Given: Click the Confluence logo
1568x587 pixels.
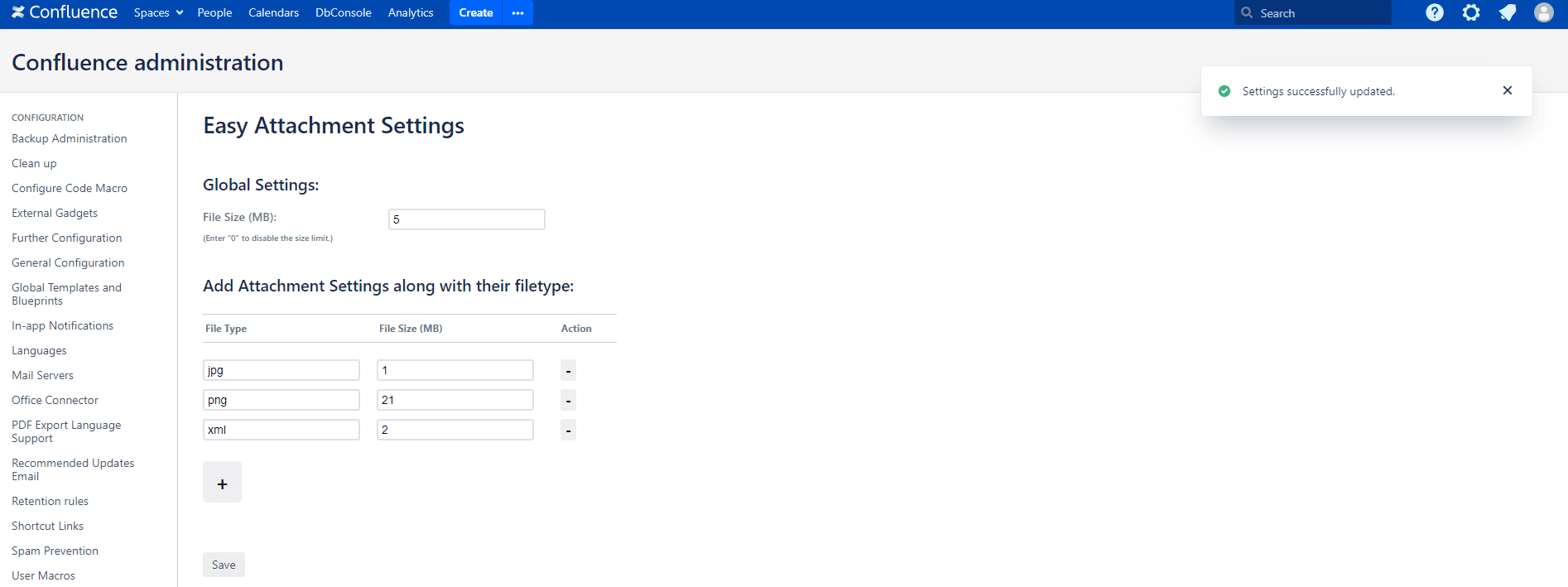Looking at the screenshot, I should pos(65,12).
